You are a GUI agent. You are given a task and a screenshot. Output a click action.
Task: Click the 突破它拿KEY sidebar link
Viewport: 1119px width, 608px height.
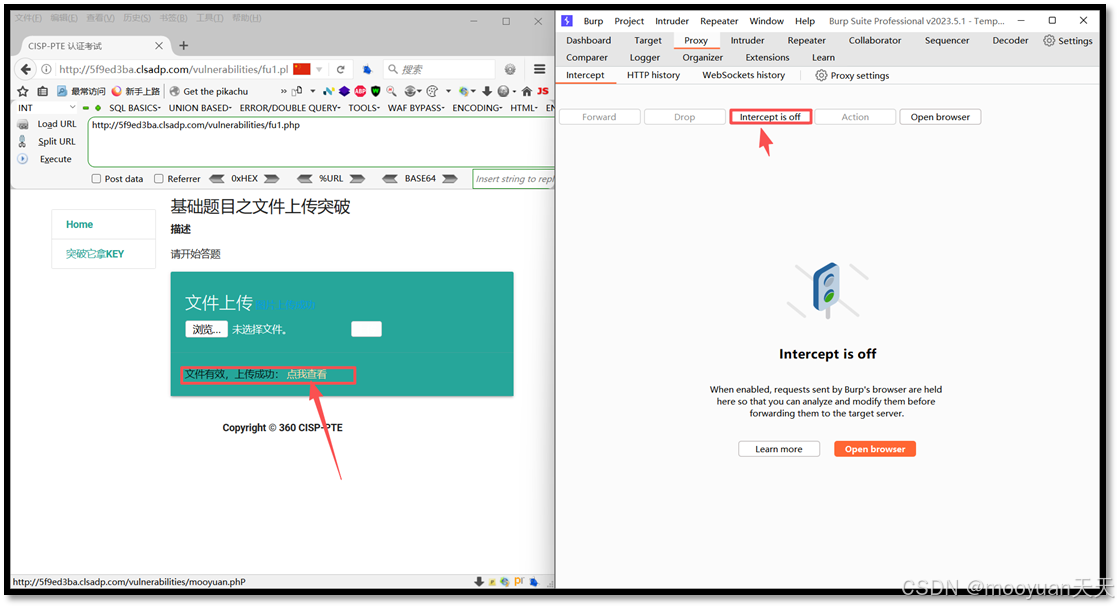[95, 253]
